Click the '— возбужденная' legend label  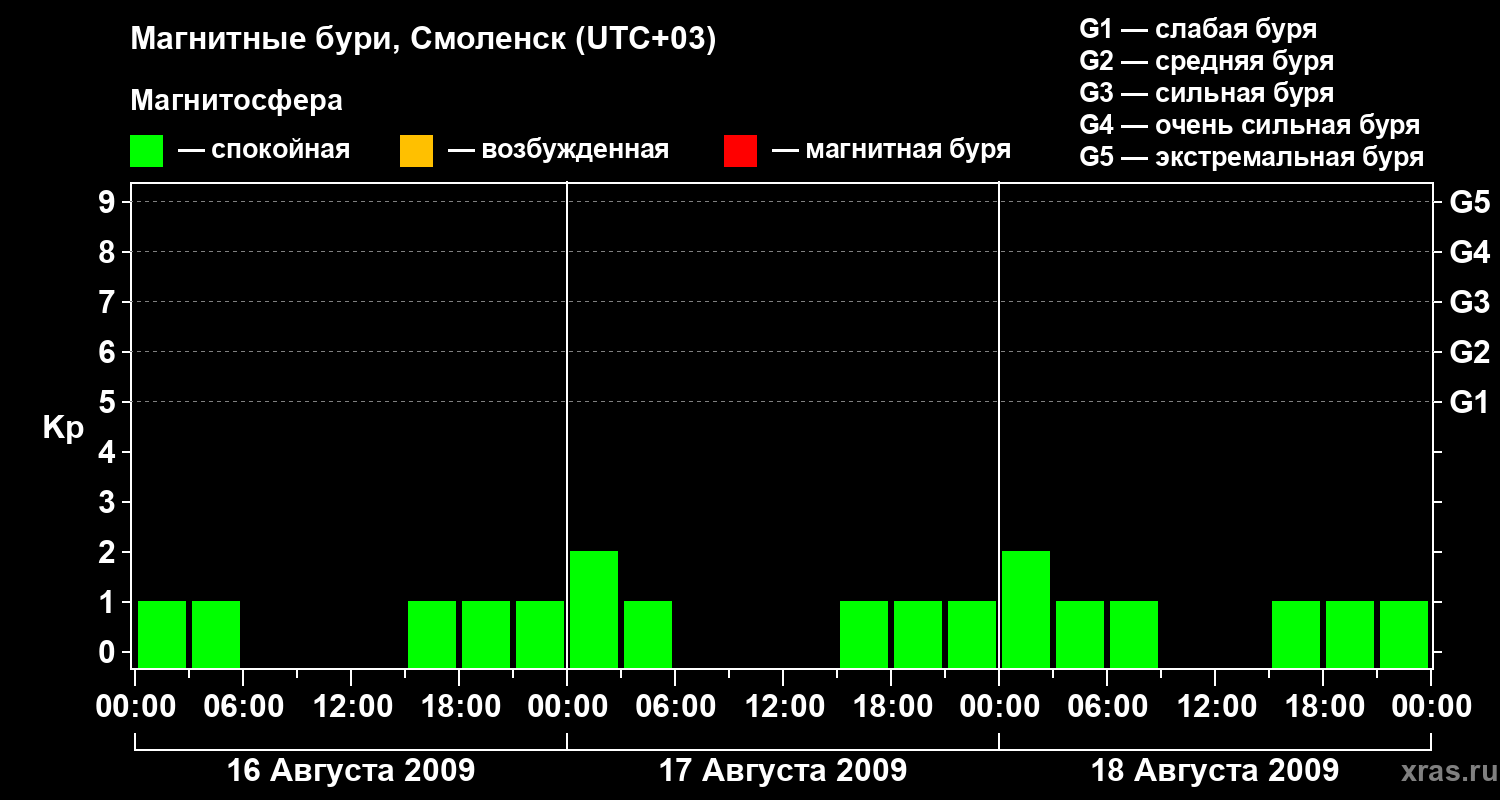click(x=558, y=151)
